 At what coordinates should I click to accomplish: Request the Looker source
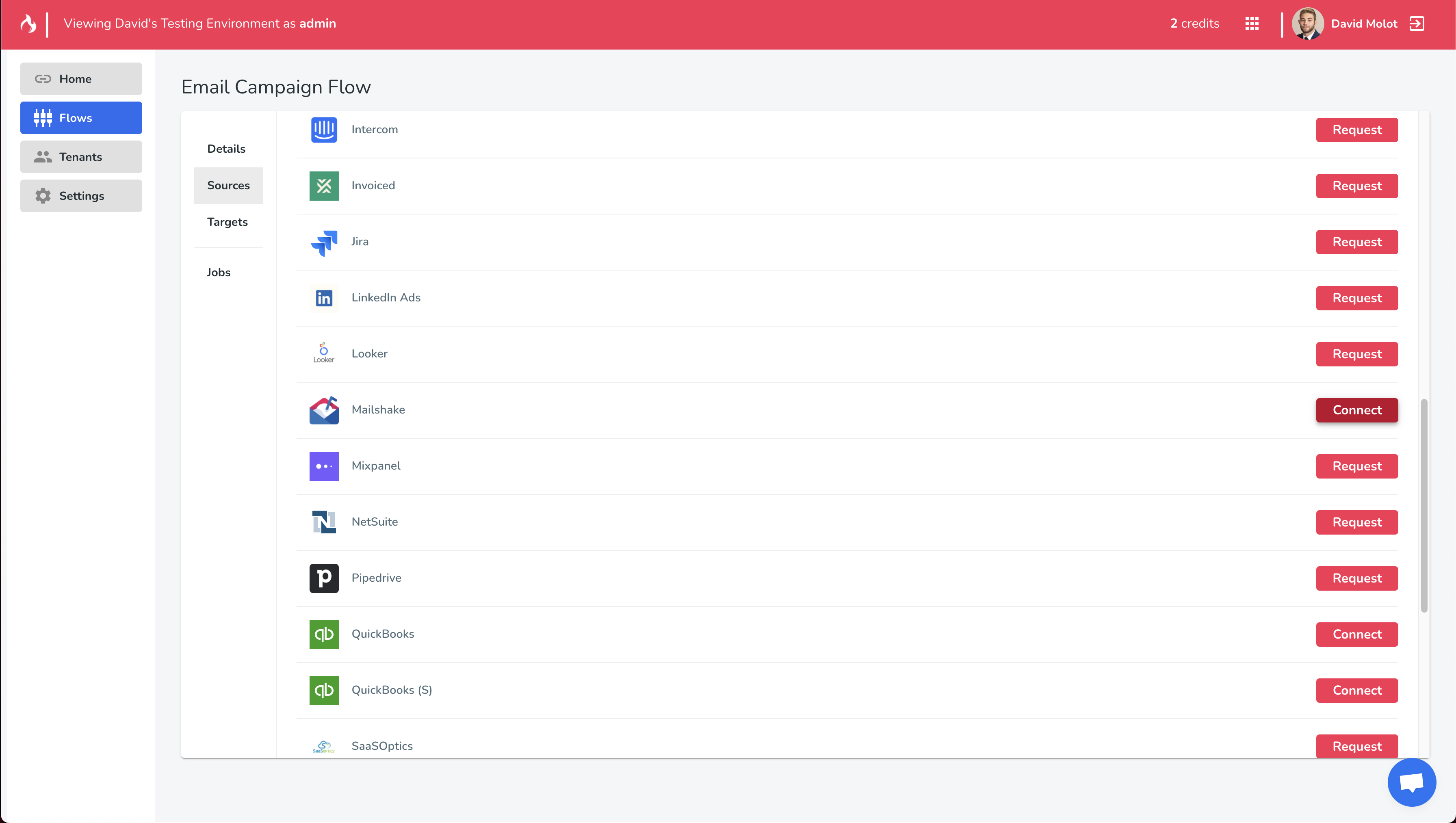(x=1356, y=354)
